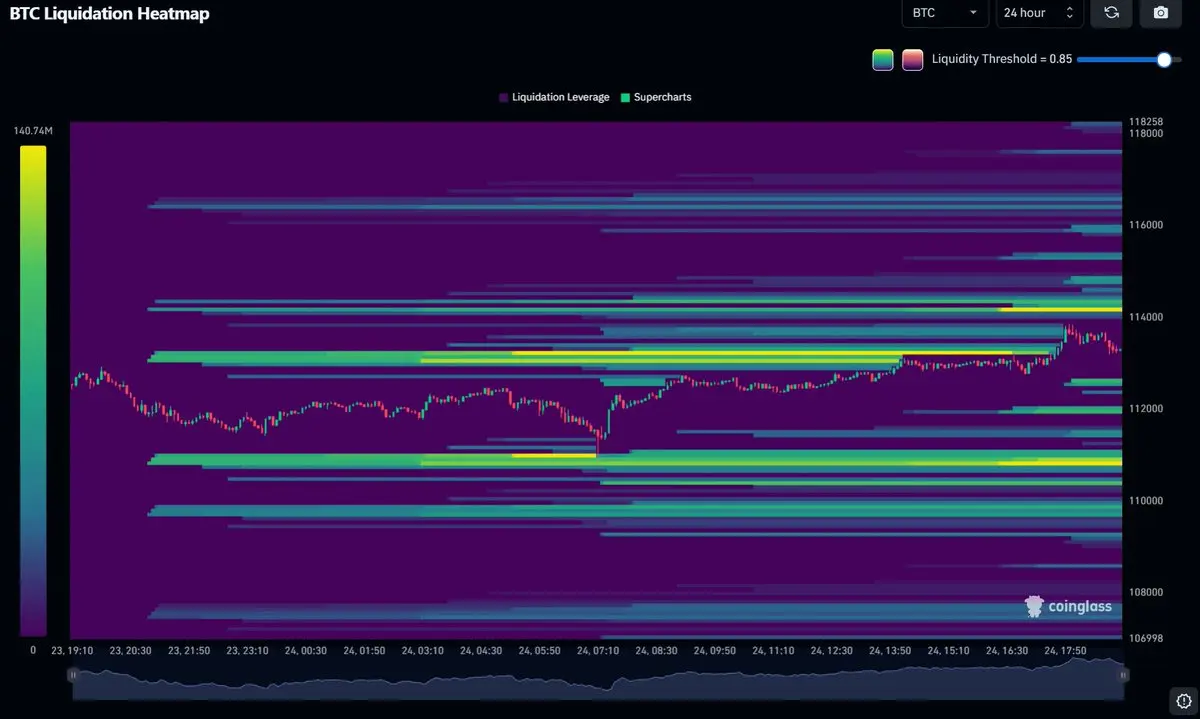This screenshot has height=719, width=1200.
Task: Open the 24 hour timeframe selector
Action: click(1039, 13)
